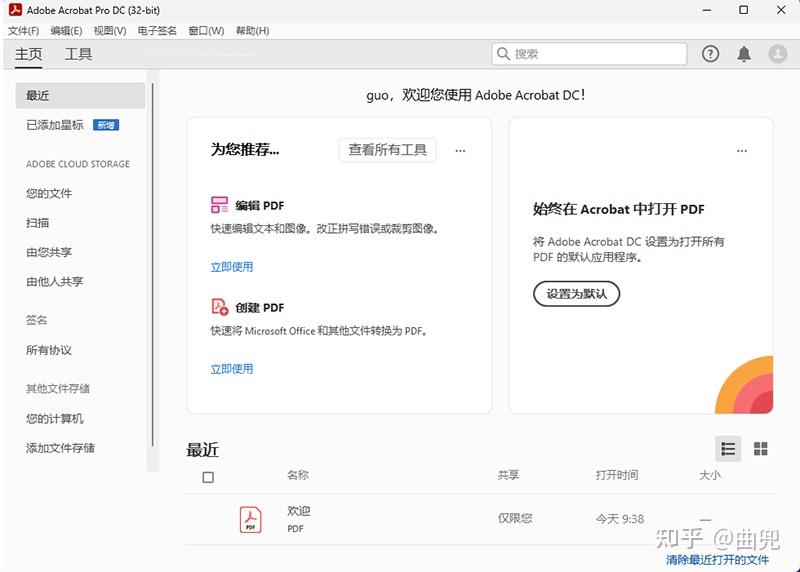The image size is (800, 572).
Task: Open the 电子签名 menu
Action: tap(157, 31)
